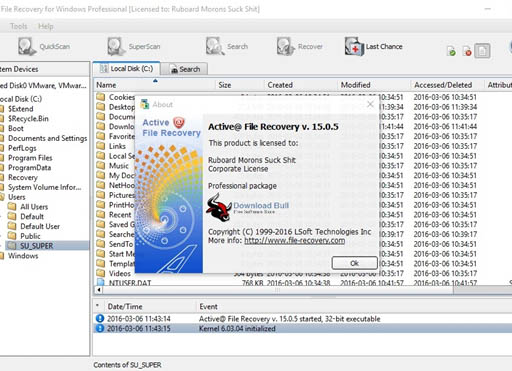Select the Windows tree folder
The height and width of the screenshot is (371, 512).
click(23, 256)
